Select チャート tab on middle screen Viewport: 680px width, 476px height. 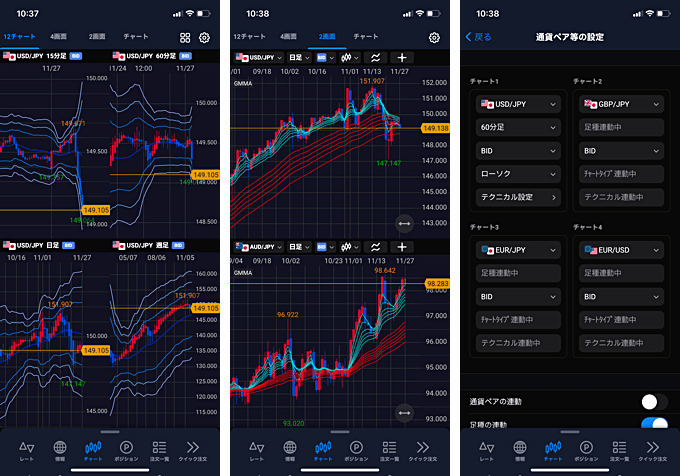pyautogui.click(x=366, y=36)
